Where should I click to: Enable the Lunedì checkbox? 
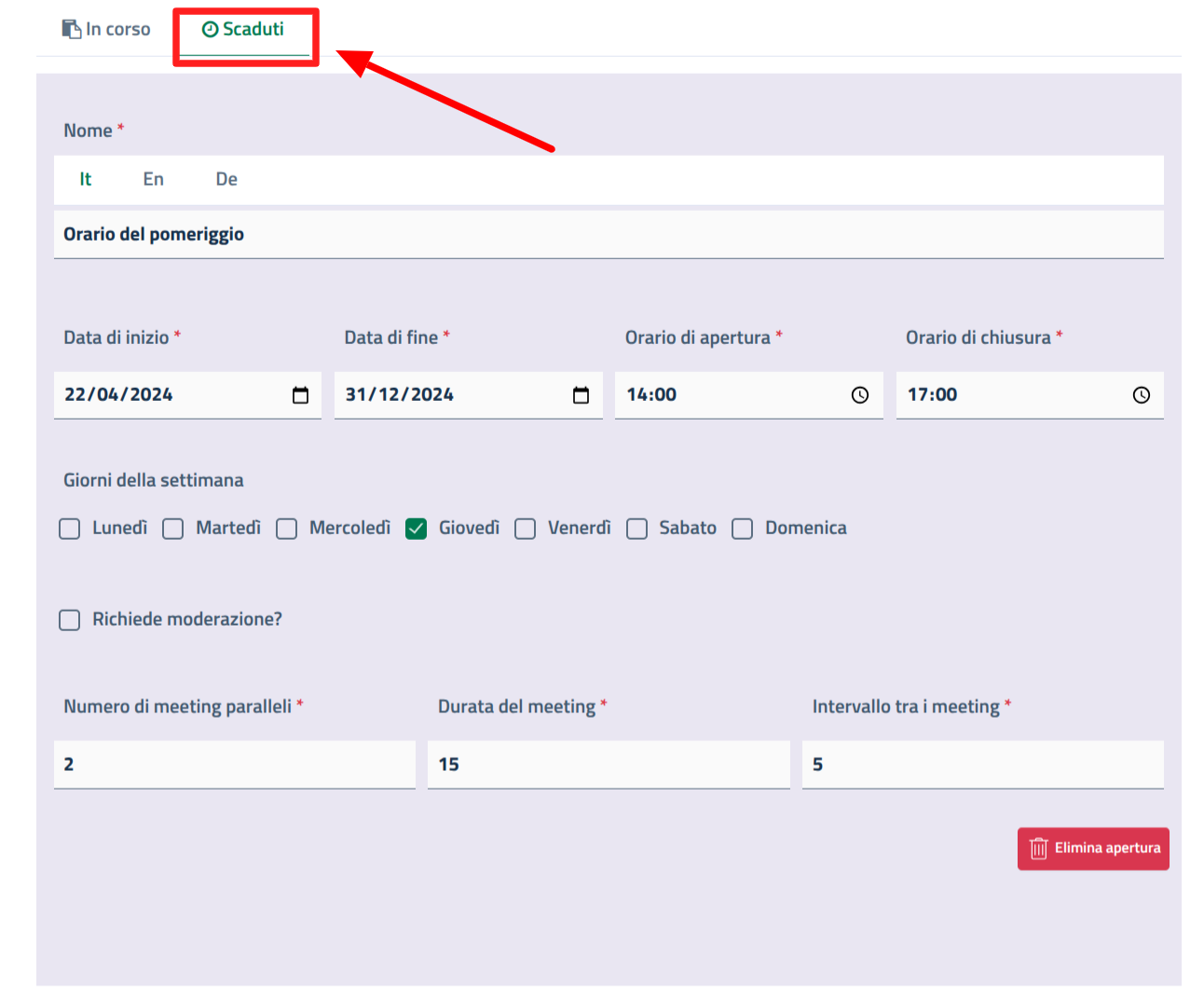(70, 529)
